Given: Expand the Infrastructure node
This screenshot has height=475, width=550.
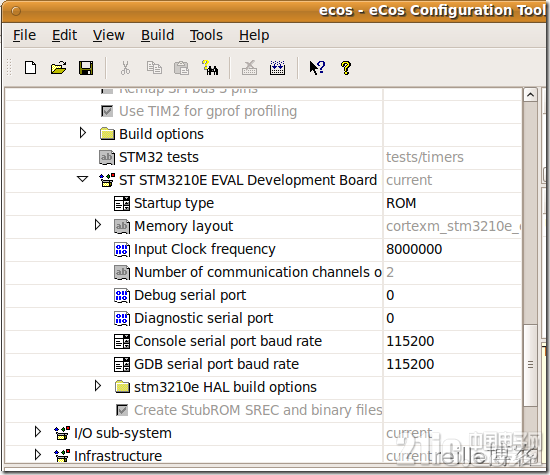Looking at the screenshot, I should [38, 455].
